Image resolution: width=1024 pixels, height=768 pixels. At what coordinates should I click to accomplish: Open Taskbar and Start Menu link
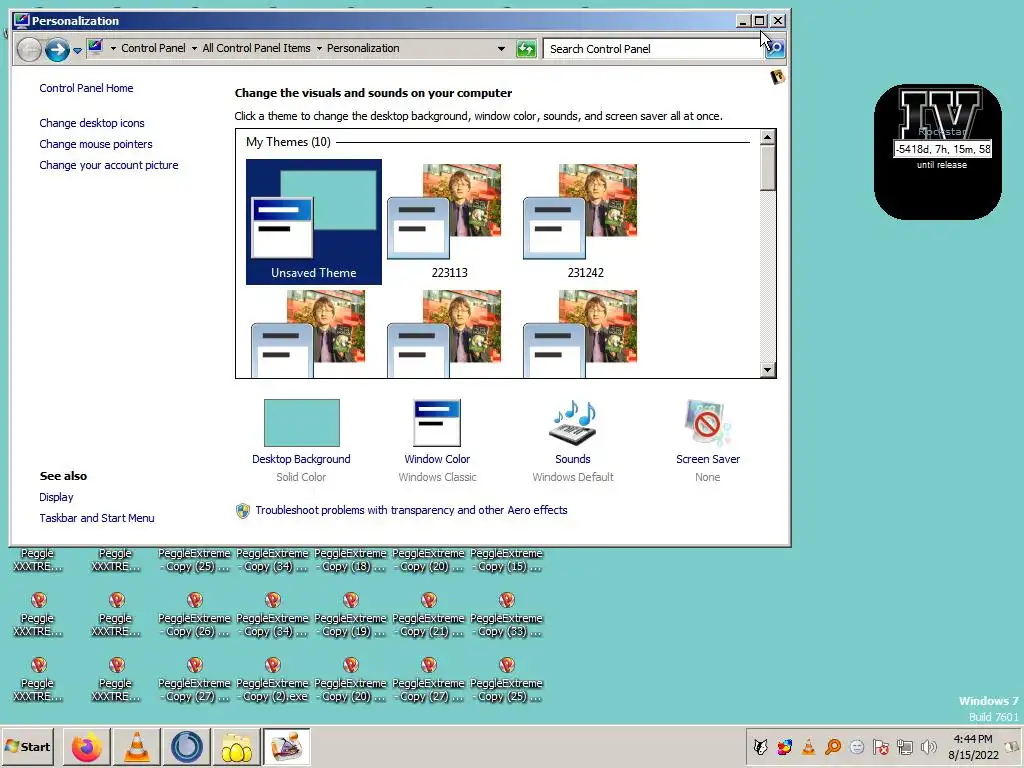tap(97, 518)
